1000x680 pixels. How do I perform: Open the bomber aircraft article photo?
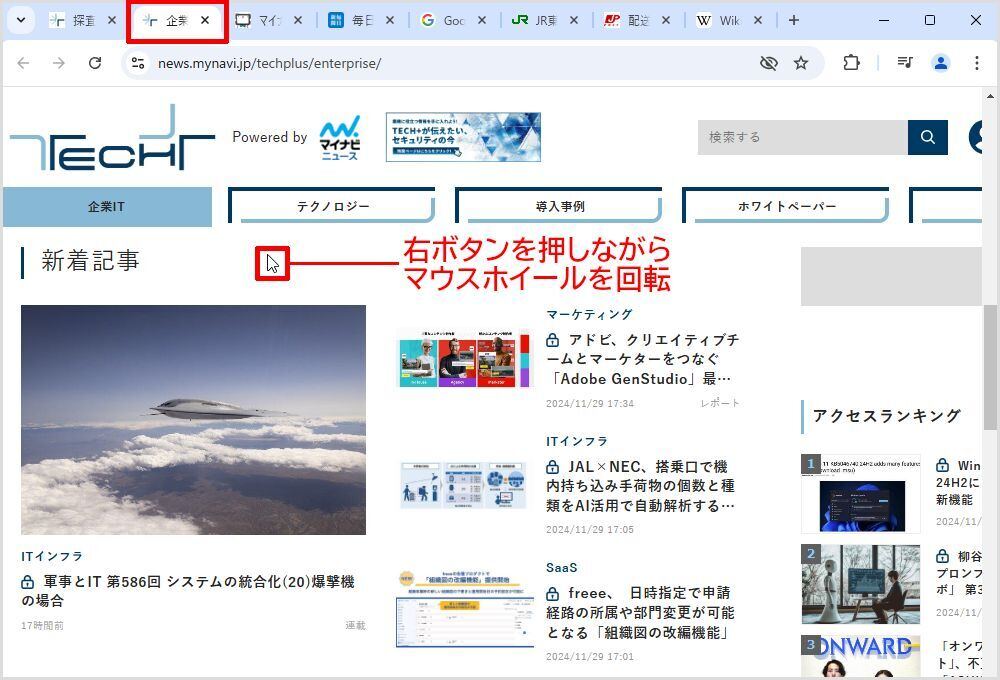(193, 420)
